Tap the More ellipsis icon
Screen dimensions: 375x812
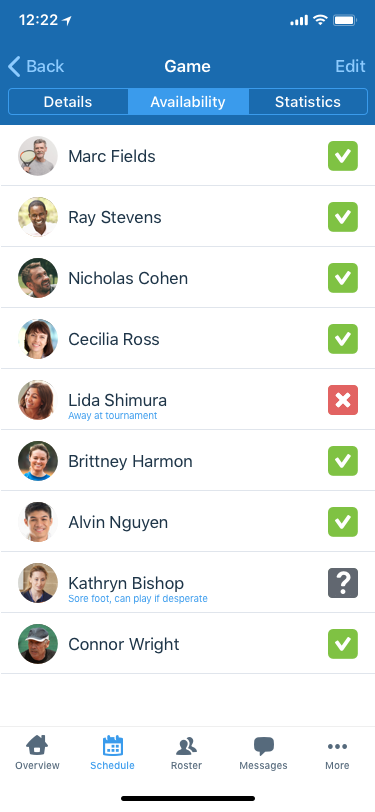pyautogui.click(x=337, y=746)
